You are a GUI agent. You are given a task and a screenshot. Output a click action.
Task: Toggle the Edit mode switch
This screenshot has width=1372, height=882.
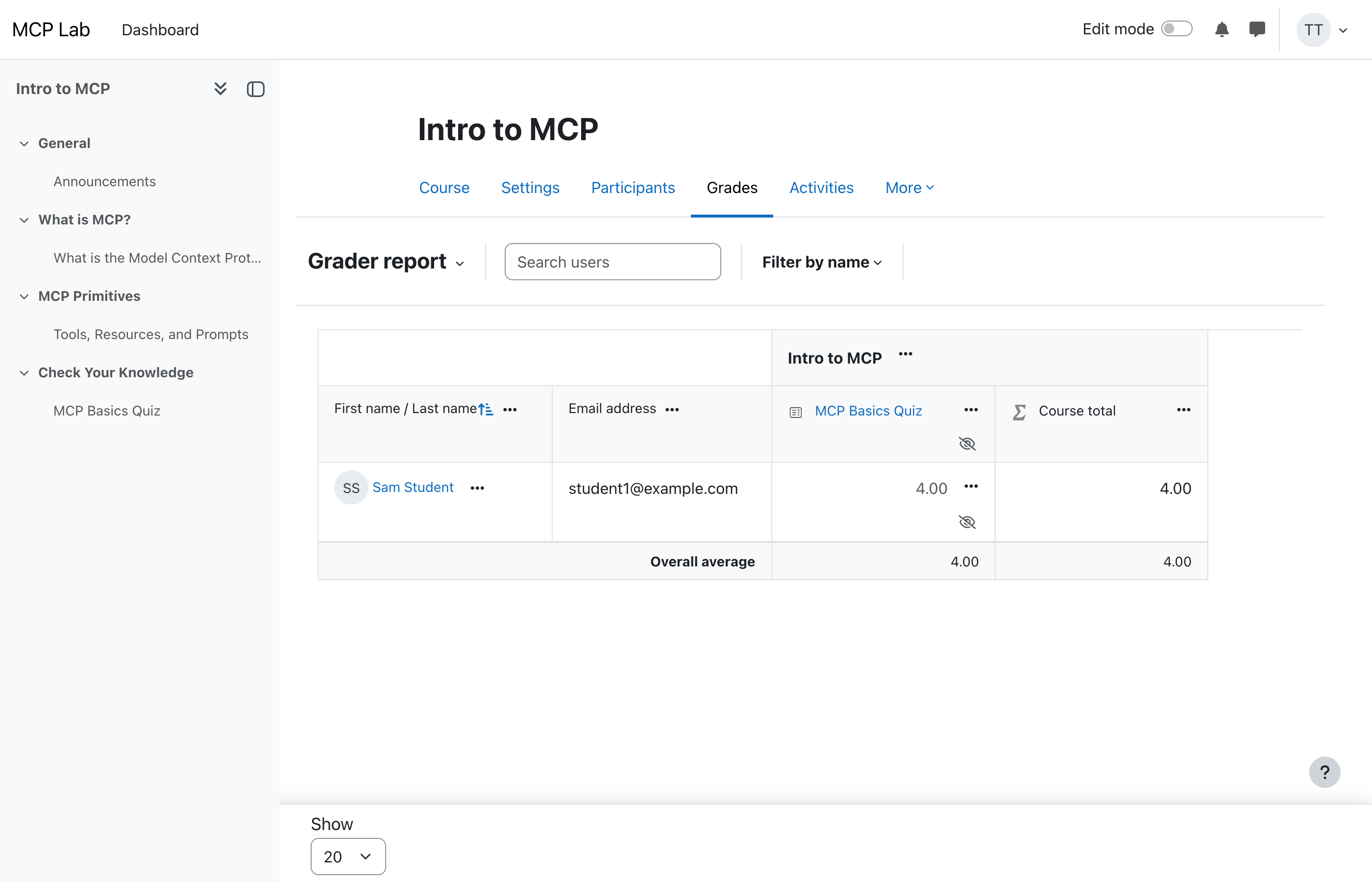tap(1177, 28)
